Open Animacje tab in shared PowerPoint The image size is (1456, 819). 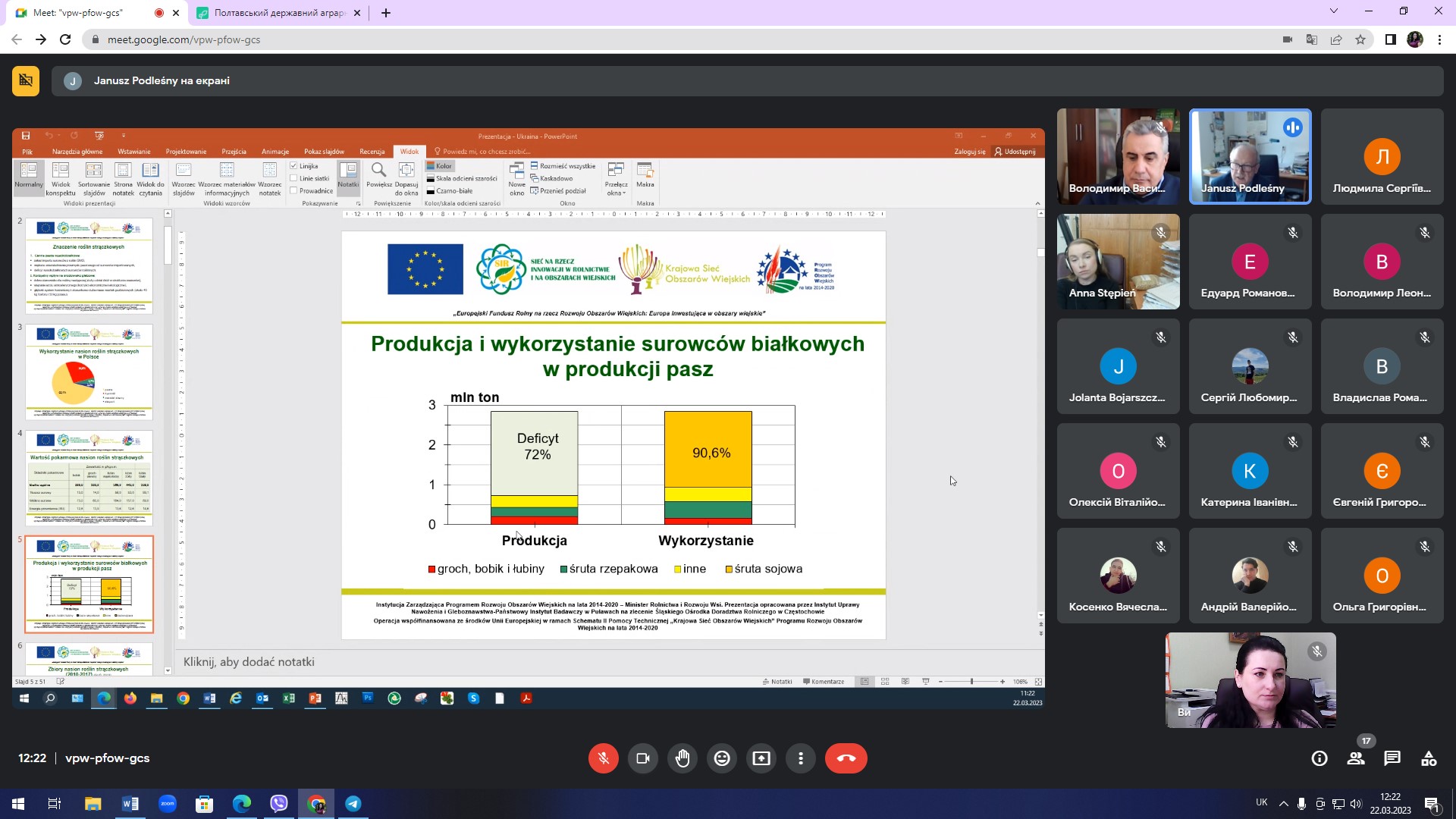(275, 152)
